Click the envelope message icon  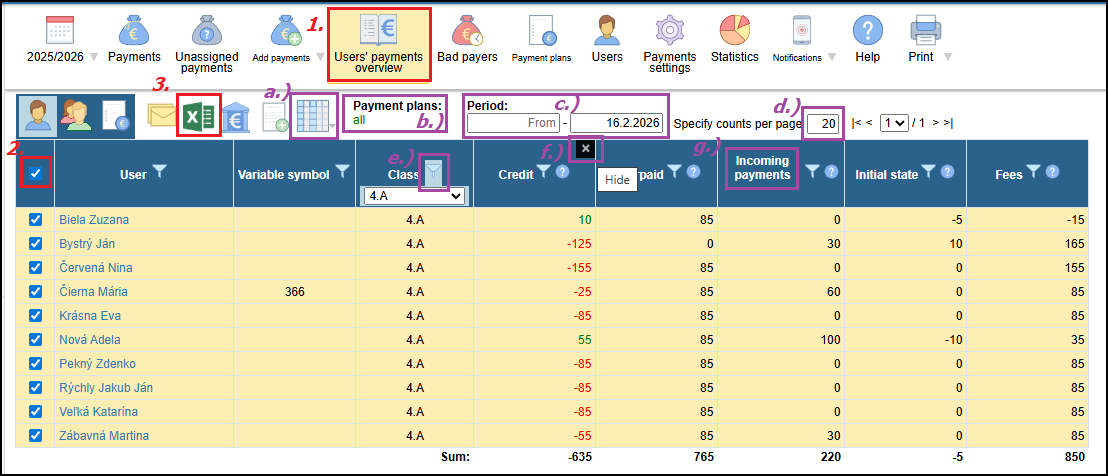click(x=161, y=117)
